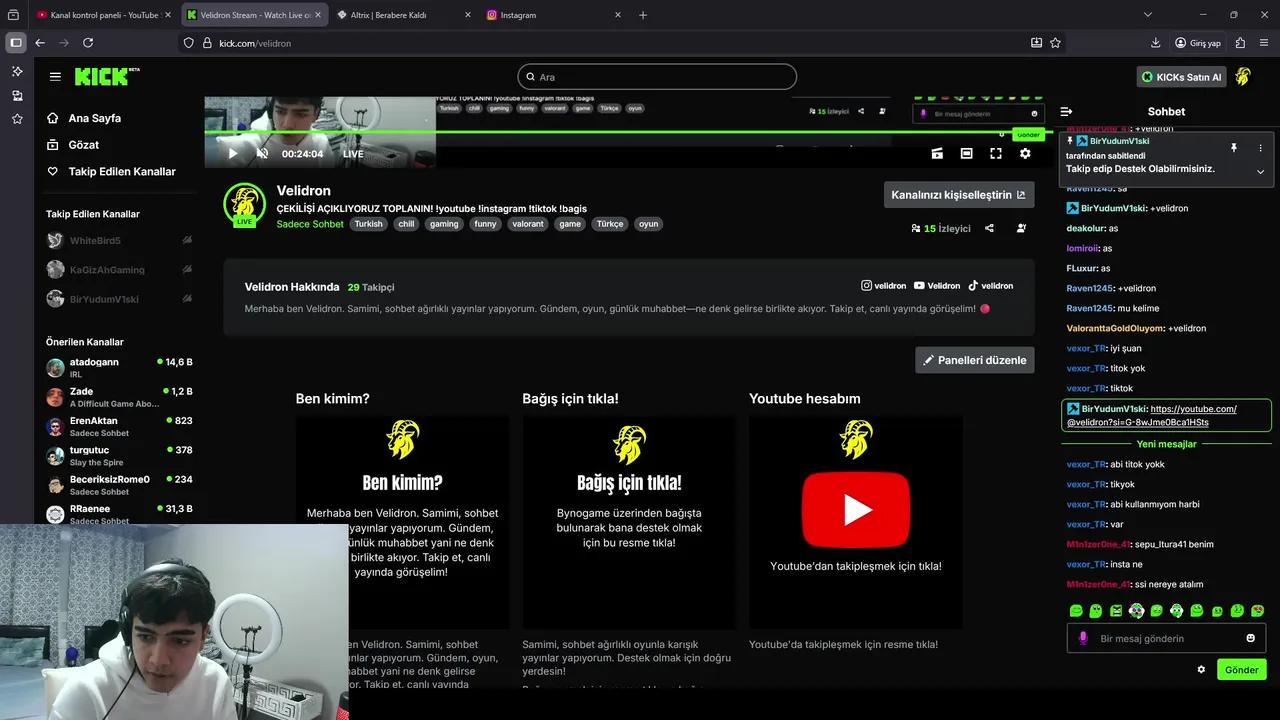Select the Turkish tag
Viewport: 1280px width, 720px height.
click(368, 224)
